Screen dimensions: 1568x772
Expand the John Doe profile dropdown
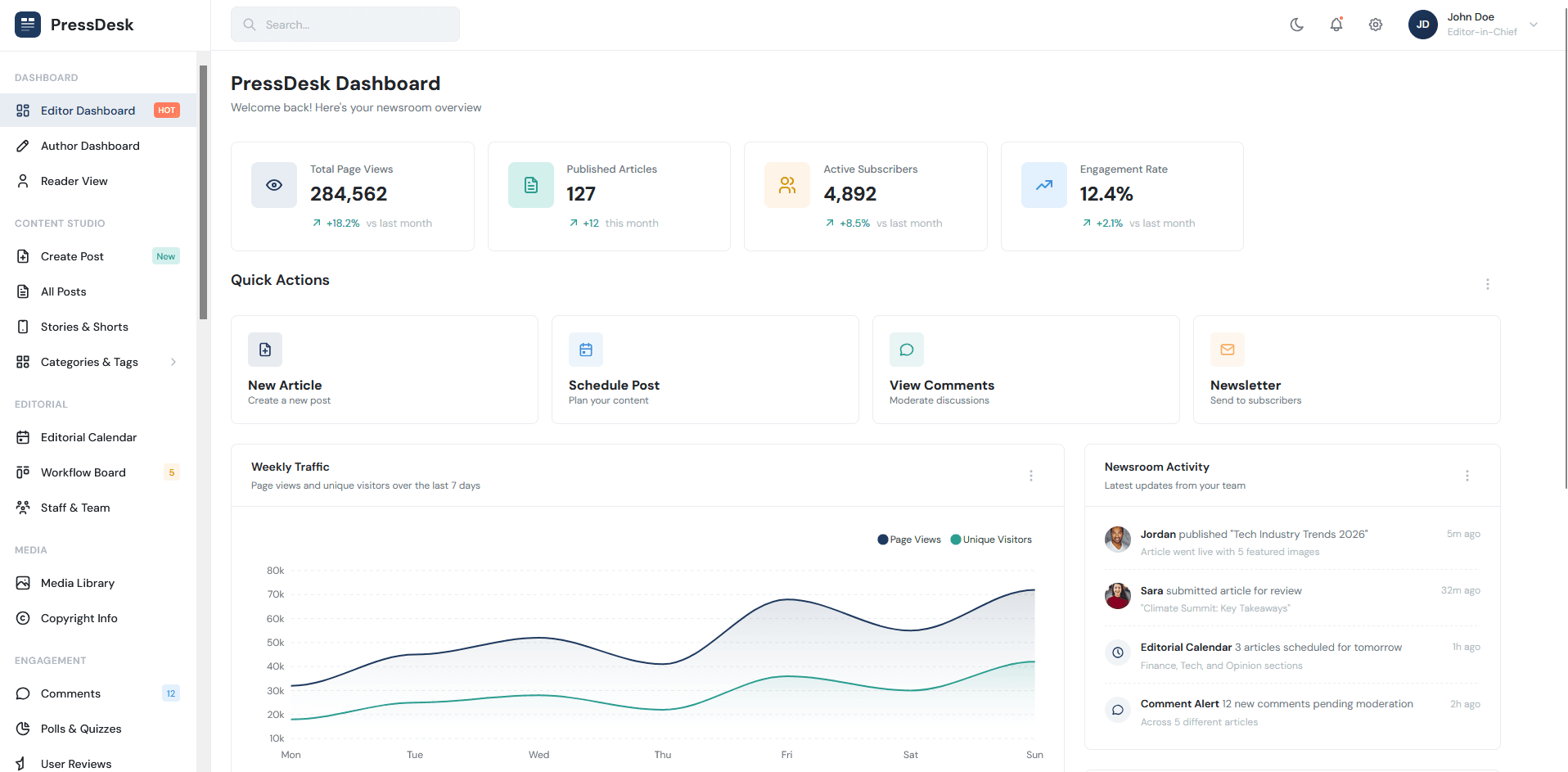tap(1534, 25)
